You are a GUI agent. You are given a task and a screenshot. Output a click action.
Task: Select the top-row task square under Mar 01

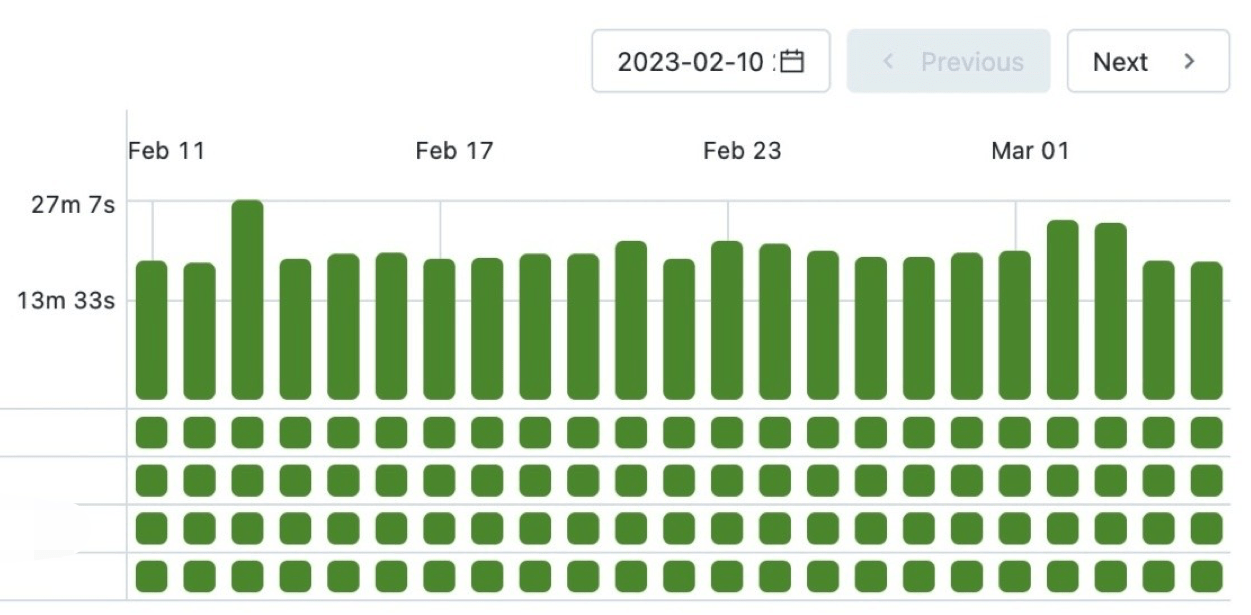coord(1015,433)
